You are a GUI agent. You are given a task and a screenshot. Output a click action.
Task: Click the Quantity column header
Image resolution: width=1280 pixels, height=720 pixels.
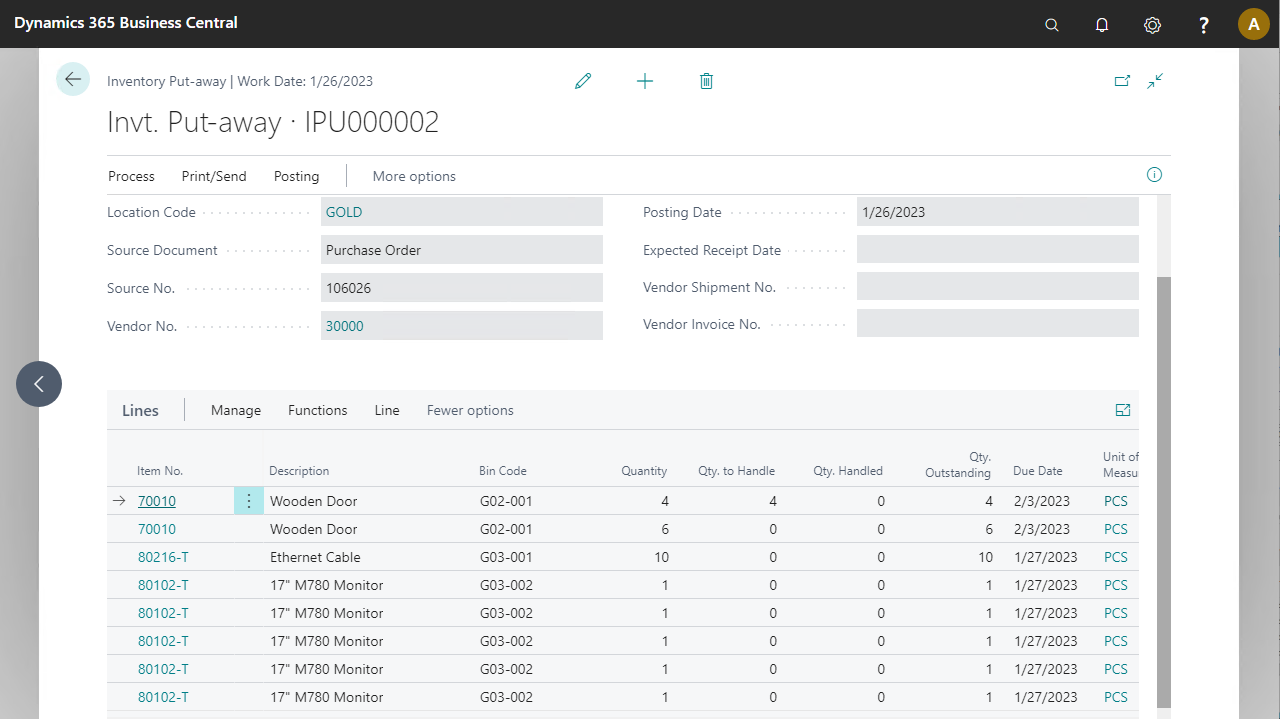coord(644,471)
